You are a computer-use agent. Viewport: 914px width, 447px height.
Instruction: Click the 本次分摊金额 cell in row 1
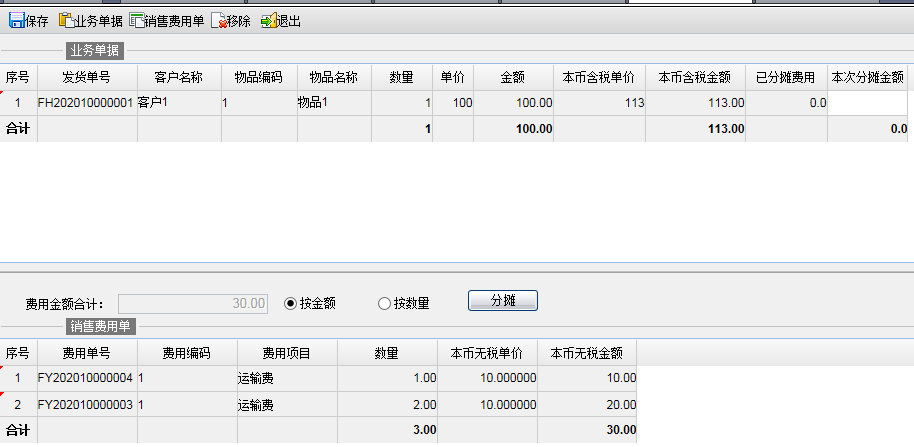[x=869, y=102]
